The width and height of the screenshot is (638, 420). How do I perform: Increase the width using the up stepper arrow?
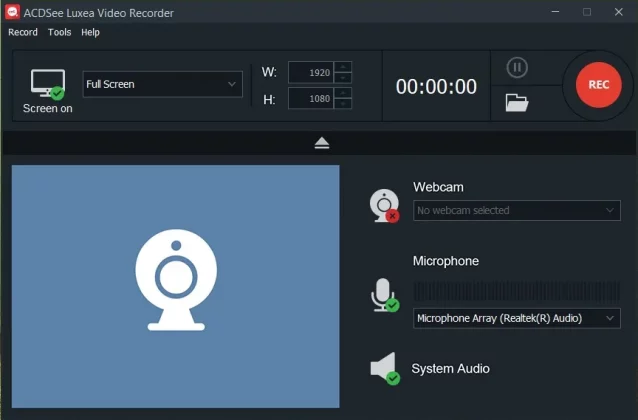tap(343, 67)
